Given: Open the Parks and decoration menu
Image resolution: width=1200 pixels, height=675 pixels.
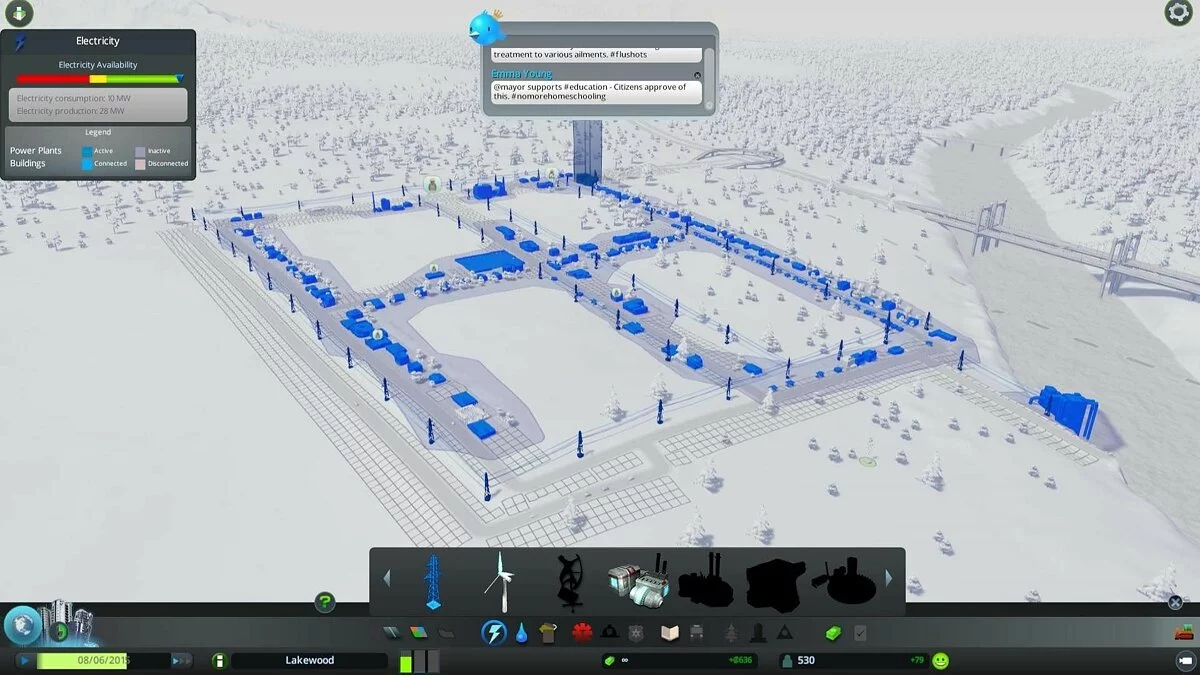Looking at the screenshot, I should pyautogui.click(x=731, y=633).
